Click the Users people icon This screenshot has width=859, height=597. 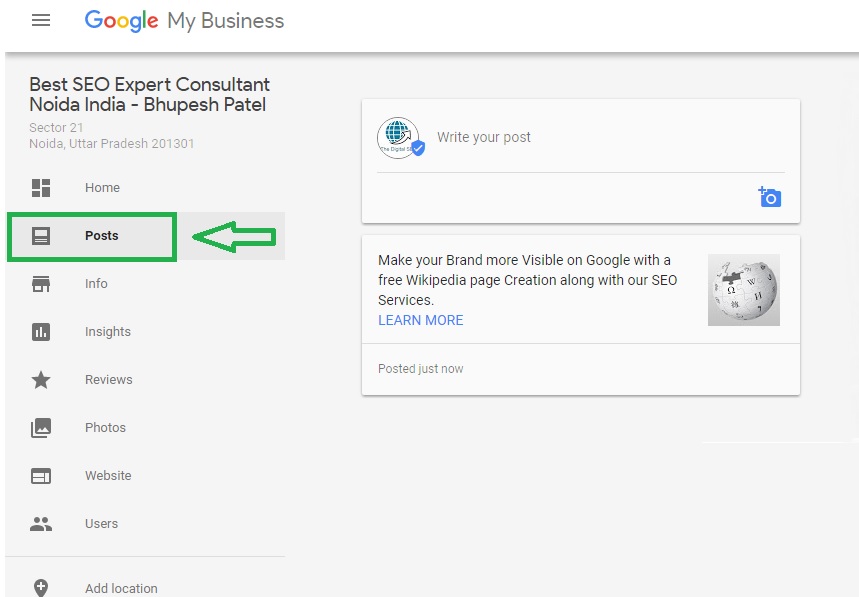coord(41,524)
